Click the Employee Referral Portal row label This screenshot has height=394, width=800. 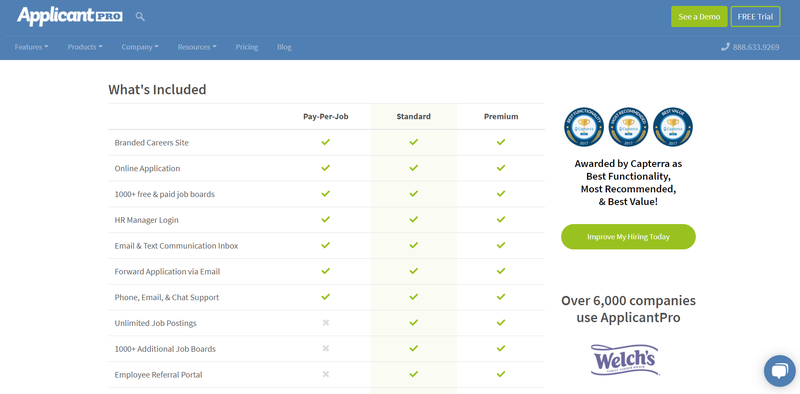coord(158,375)
